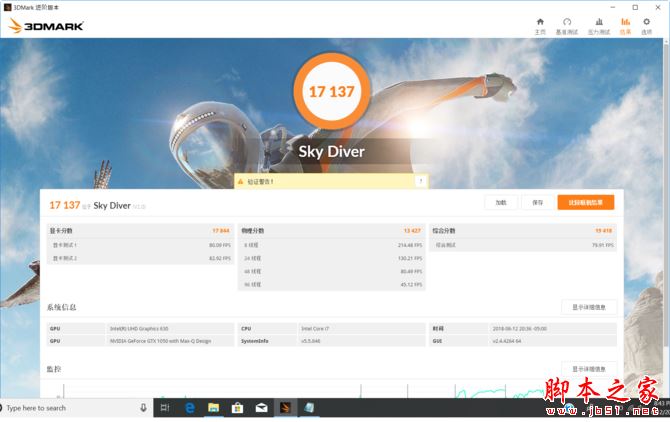Click the Physics score 13 427 value
The width and height of the screenshot is (670, 422).
click(412, 231)
